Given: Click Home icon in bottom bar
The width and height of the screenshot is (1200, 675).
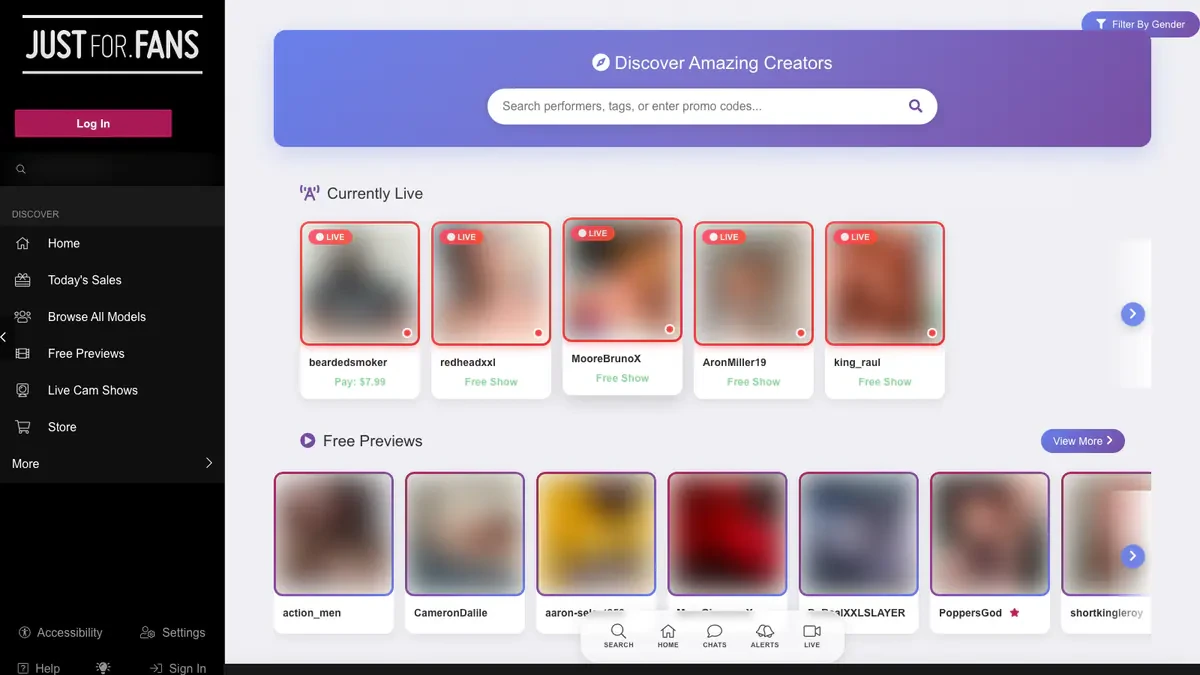Looking at the screenshot, I should 668,636.
